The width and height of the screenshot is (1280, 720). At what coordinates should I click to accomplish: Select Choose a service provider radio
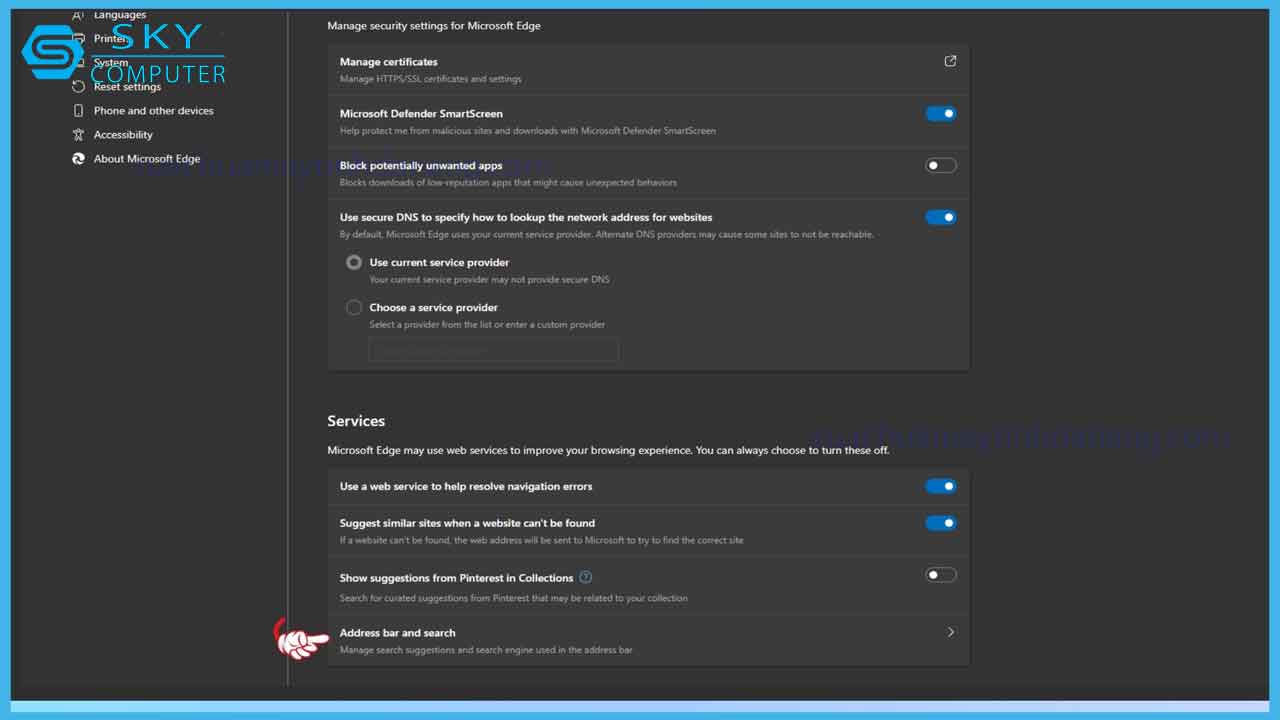pos(354,308)
